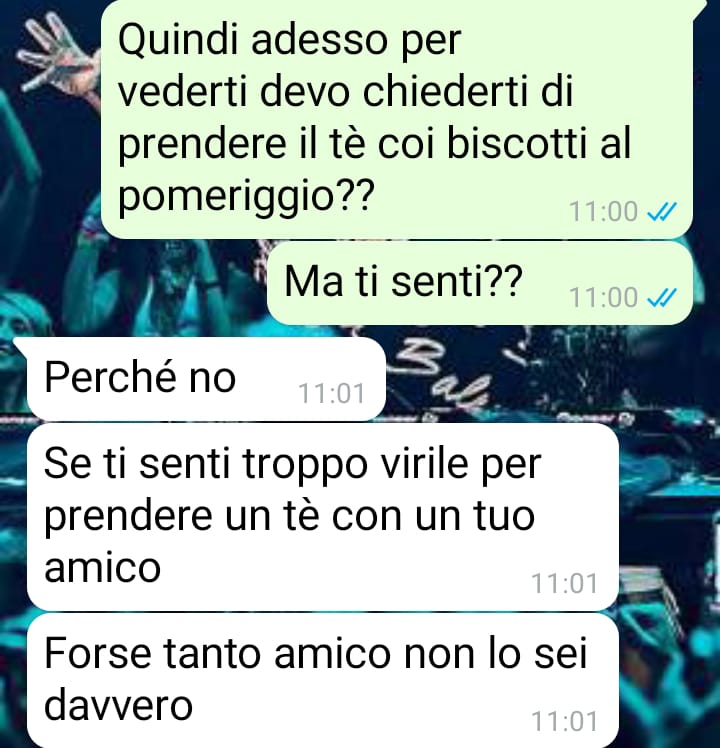Tap the 11:01 timestamp on the 'amico' message
This screenshot has height=748, width=720.
(x=564, y=584)
